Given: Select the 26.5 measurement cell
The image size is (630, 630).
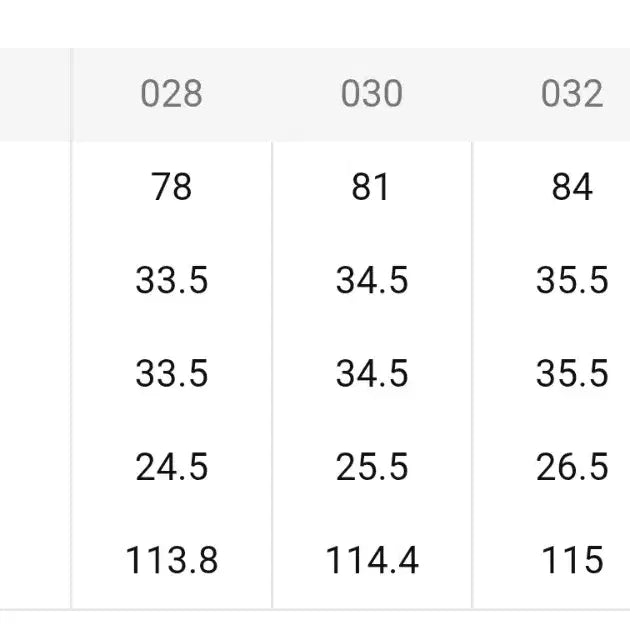Looking at the screenshot, I should 571,467.
